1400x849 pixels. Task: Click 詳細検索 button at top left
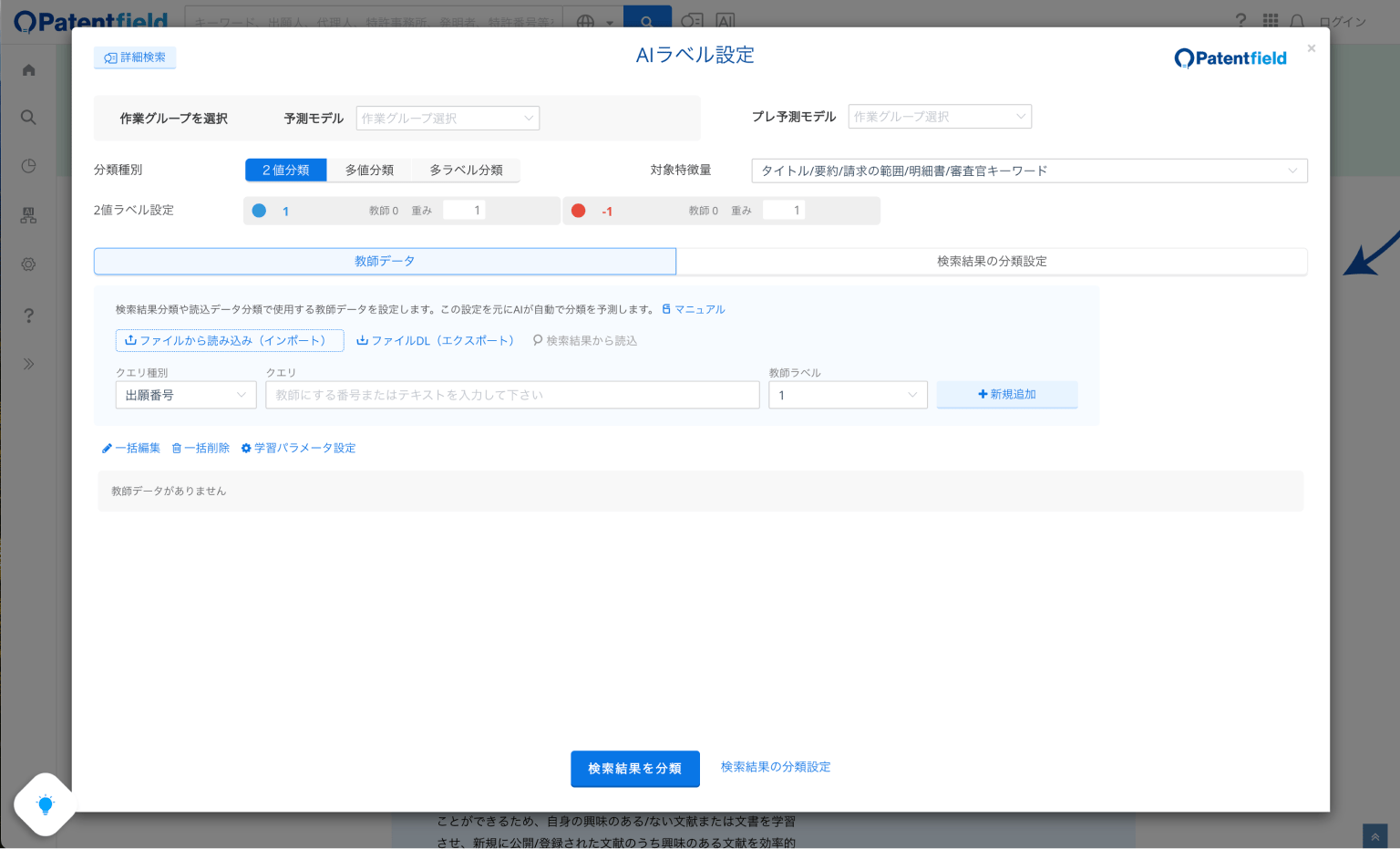click(135, 57)
